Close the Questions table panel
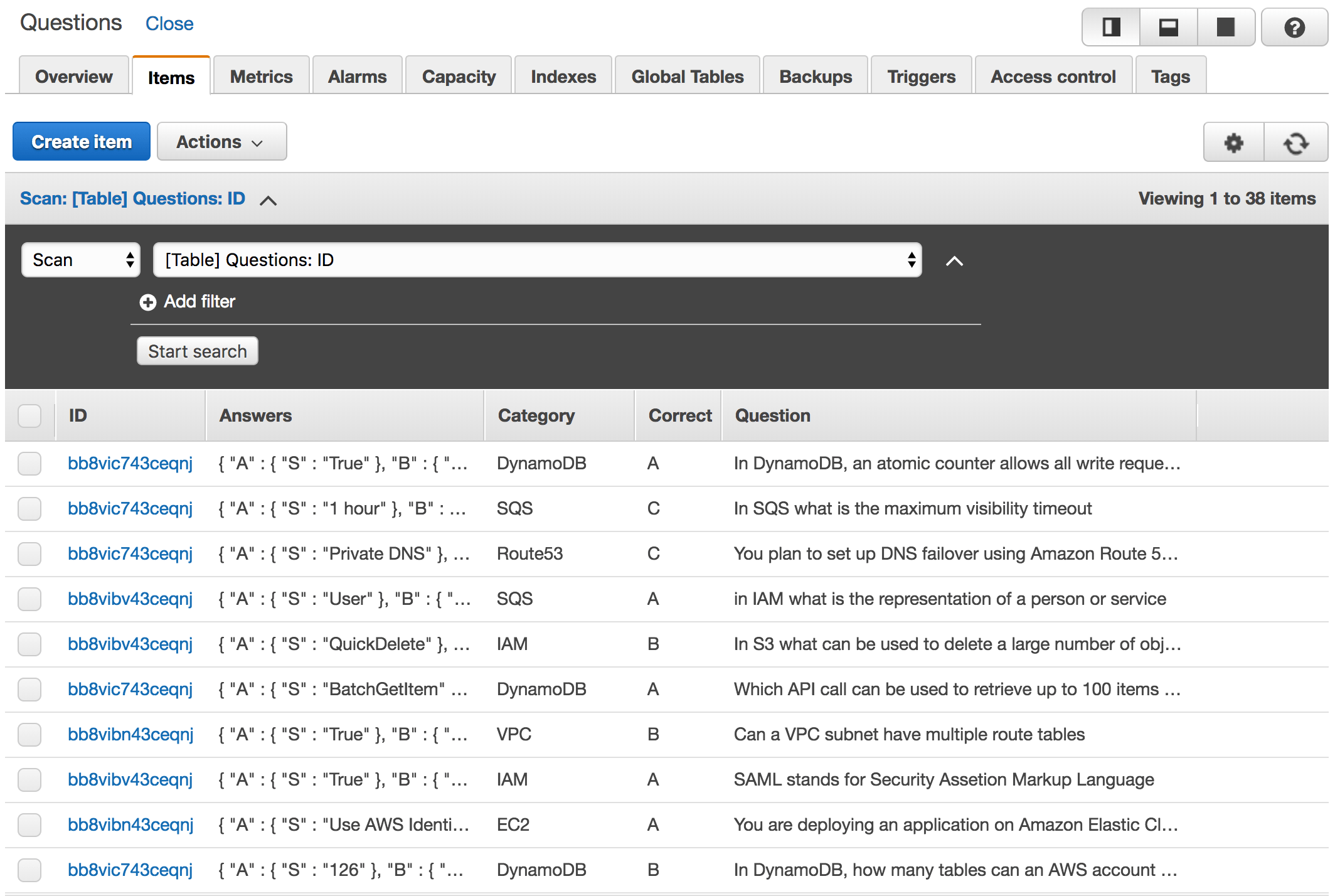1340x896 pixels. point(169,24)
